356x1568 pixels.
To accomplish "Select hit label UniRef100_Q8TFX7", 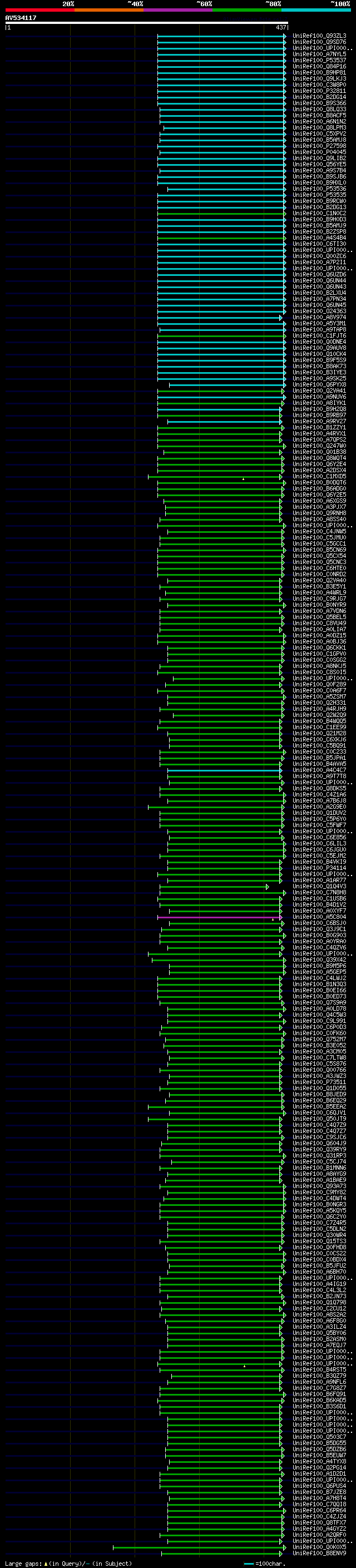I will tap(319, 1523).
